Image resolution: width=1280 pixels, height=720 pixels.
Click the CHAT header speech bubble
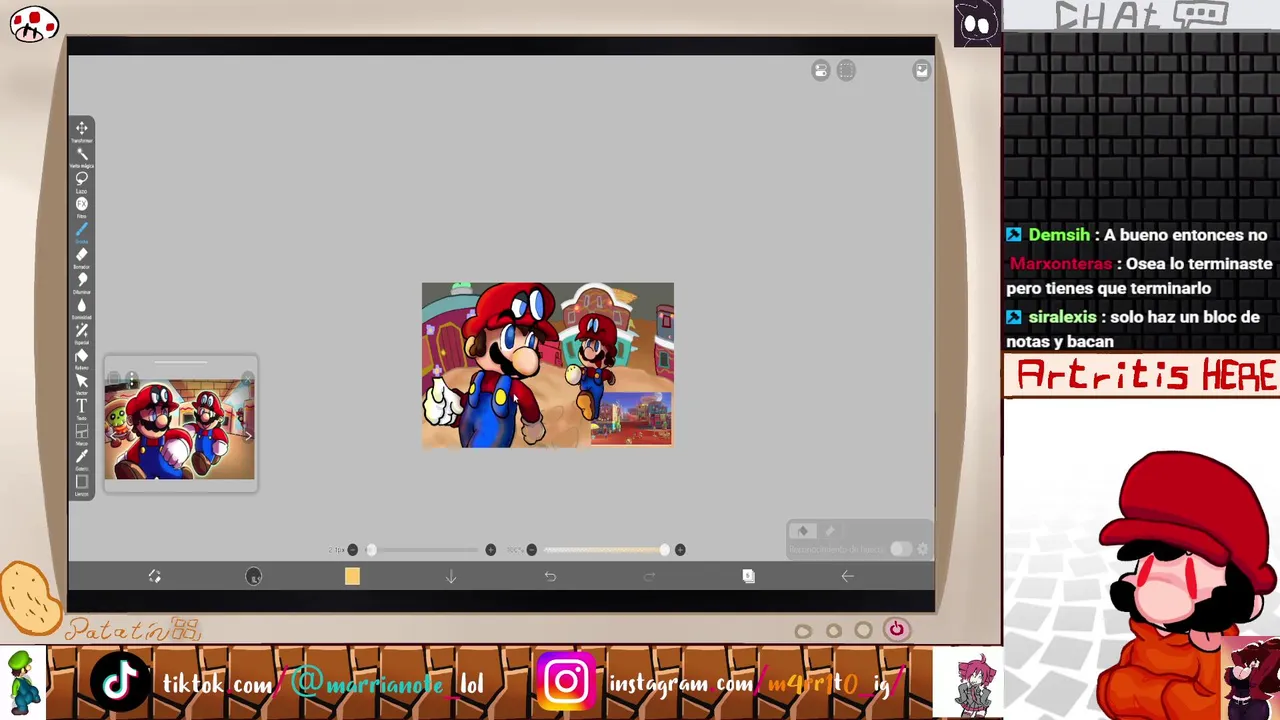coord(1199,15)
